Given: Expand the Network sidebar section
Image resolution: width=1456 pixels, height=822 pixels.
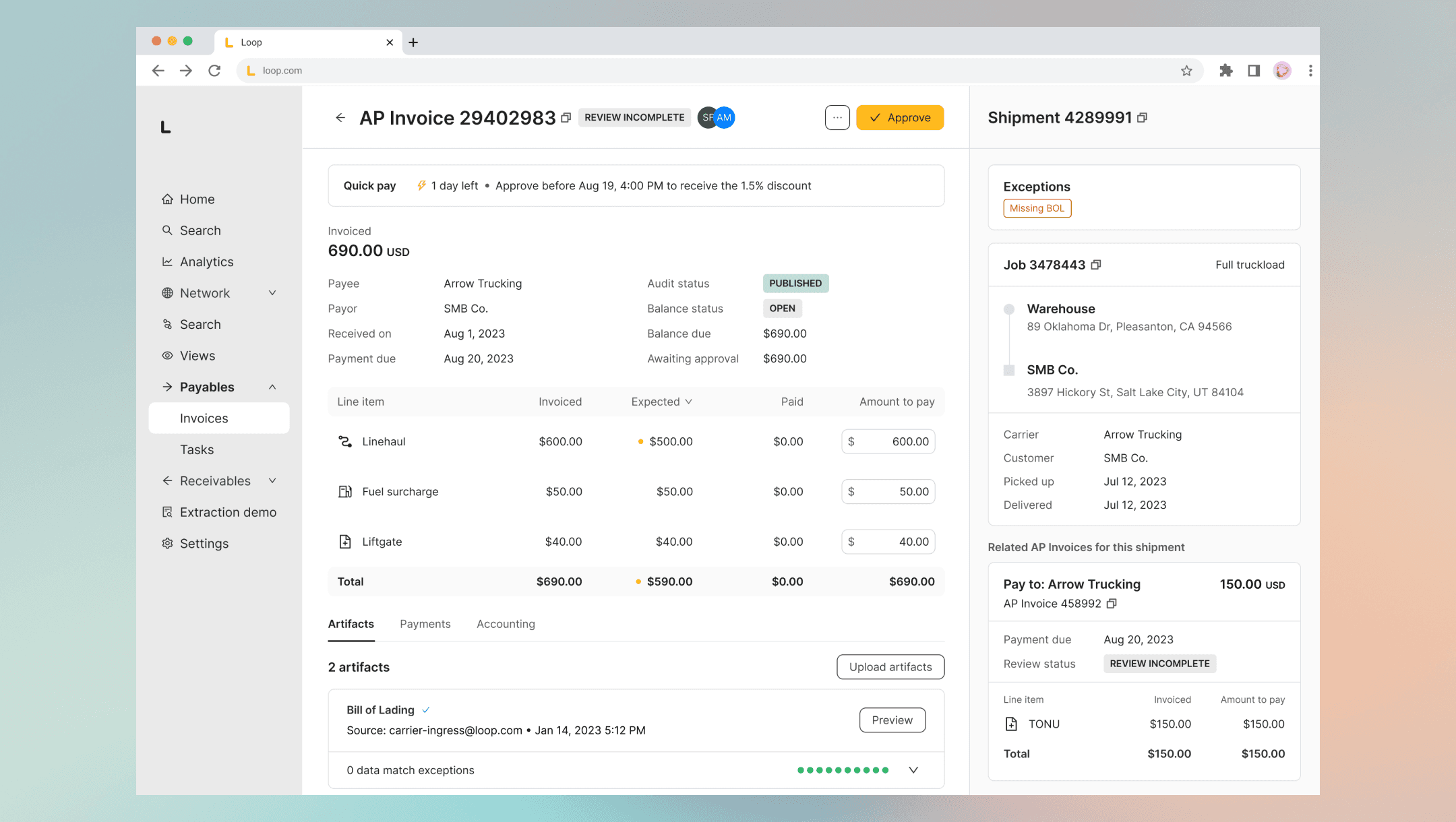Looking at the screenshot, I should coord(272,293).
